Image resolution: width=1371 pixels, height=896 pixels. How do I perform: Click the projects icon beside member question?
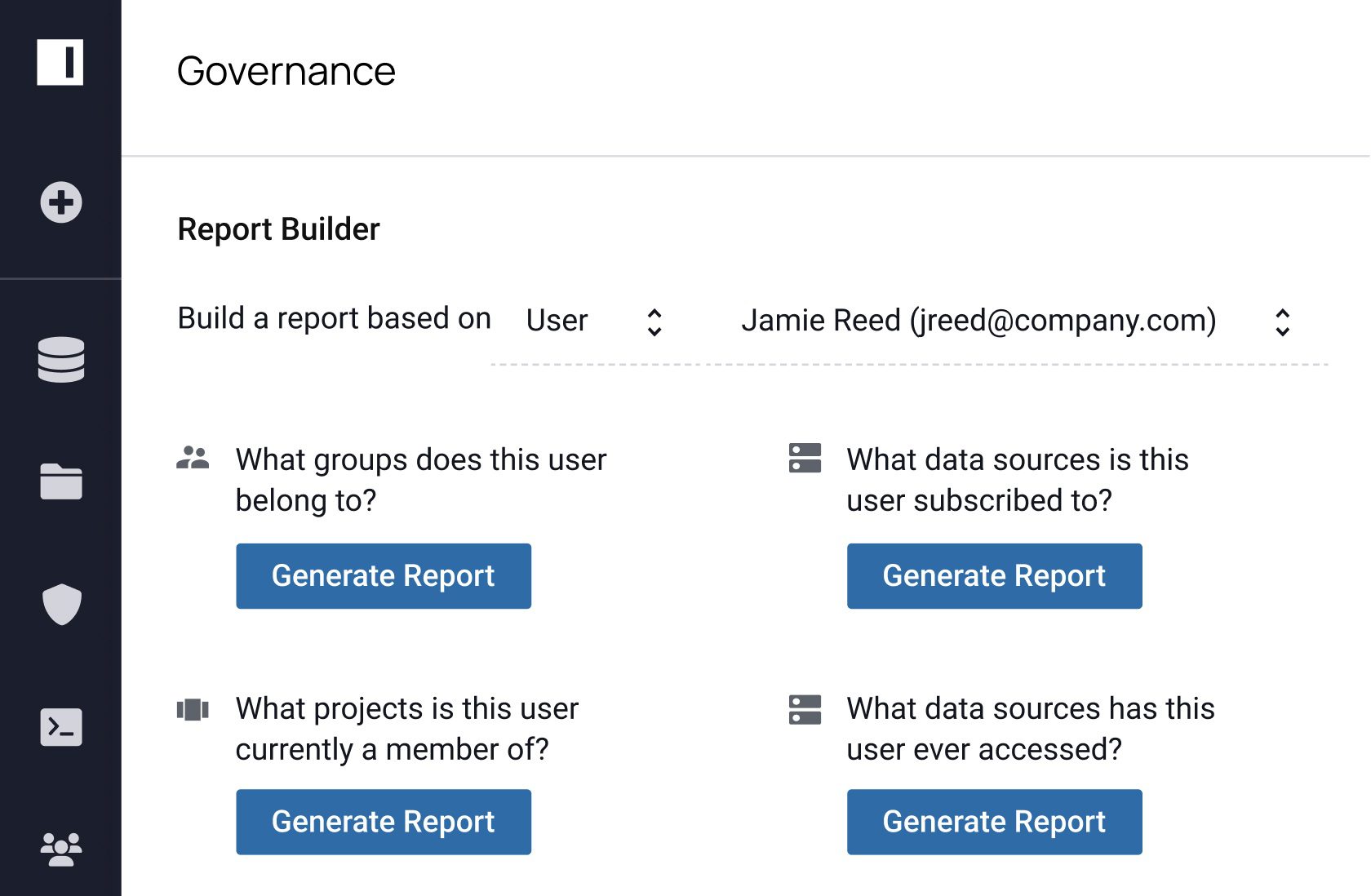193,709
